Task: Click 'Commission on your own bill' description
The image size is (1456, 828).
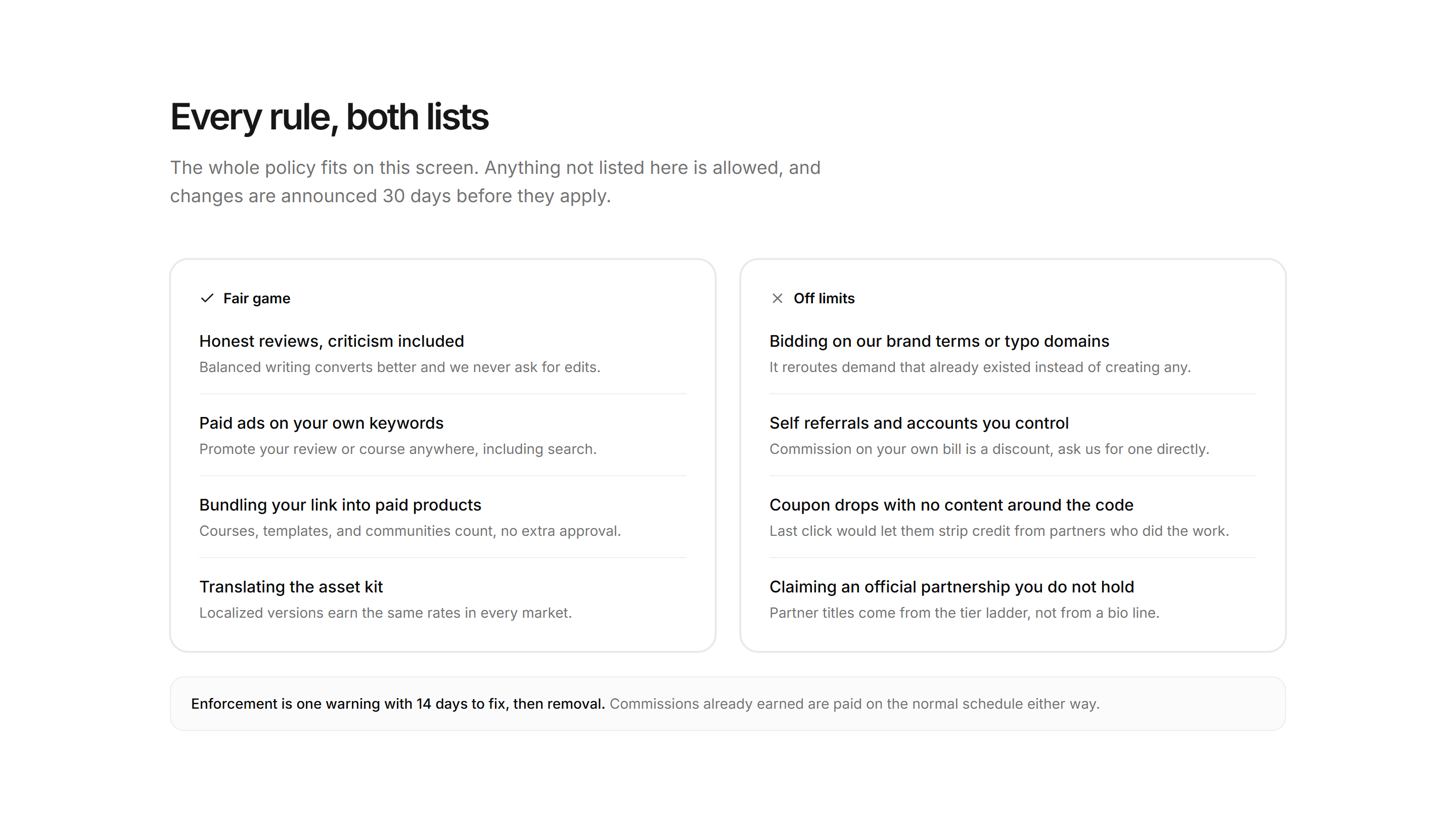Action: click(989, 449)
